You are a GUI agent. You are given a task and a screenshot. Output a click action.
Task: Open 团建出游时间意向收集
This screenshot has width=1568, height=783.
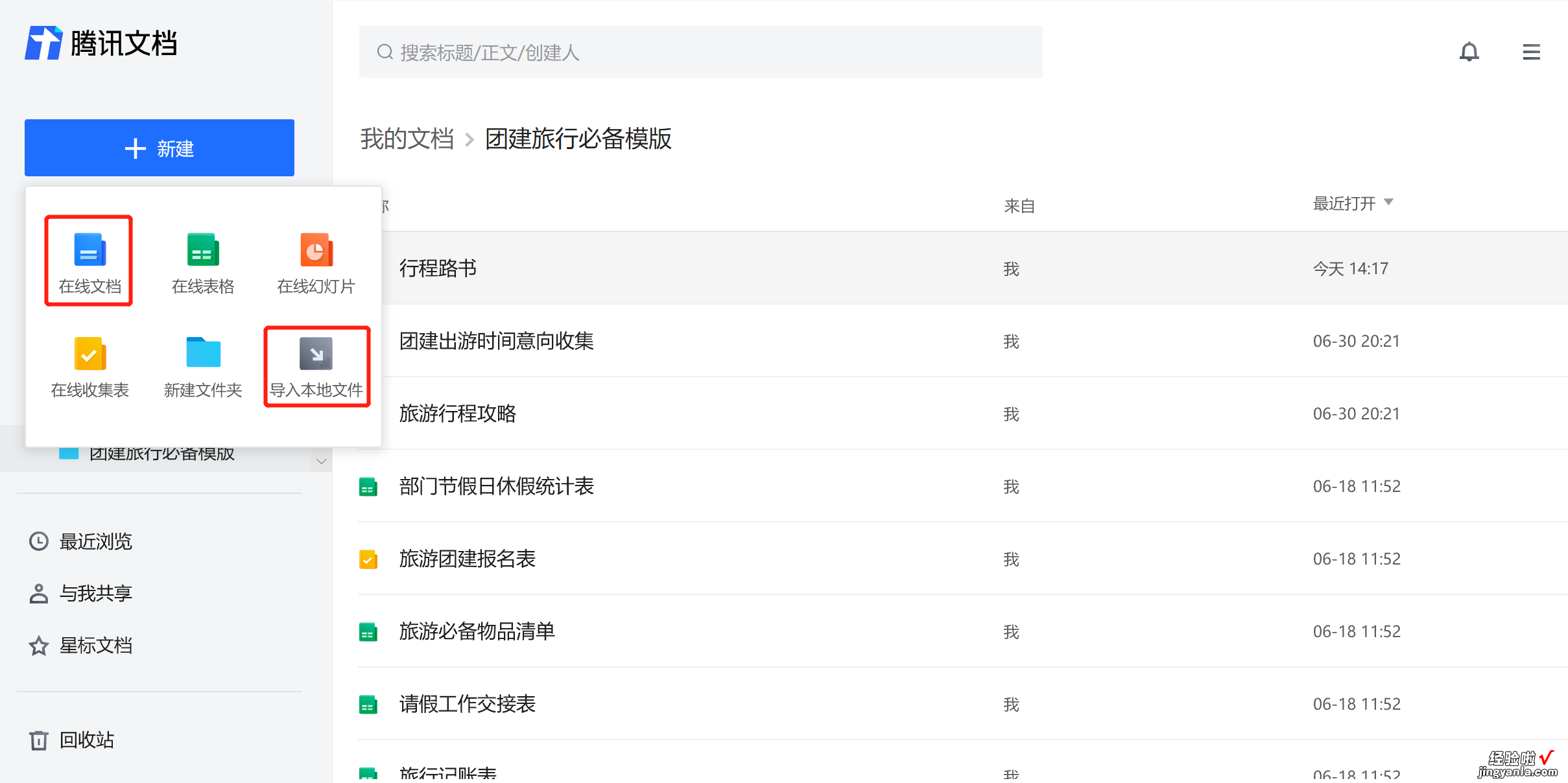coord(496,341)
